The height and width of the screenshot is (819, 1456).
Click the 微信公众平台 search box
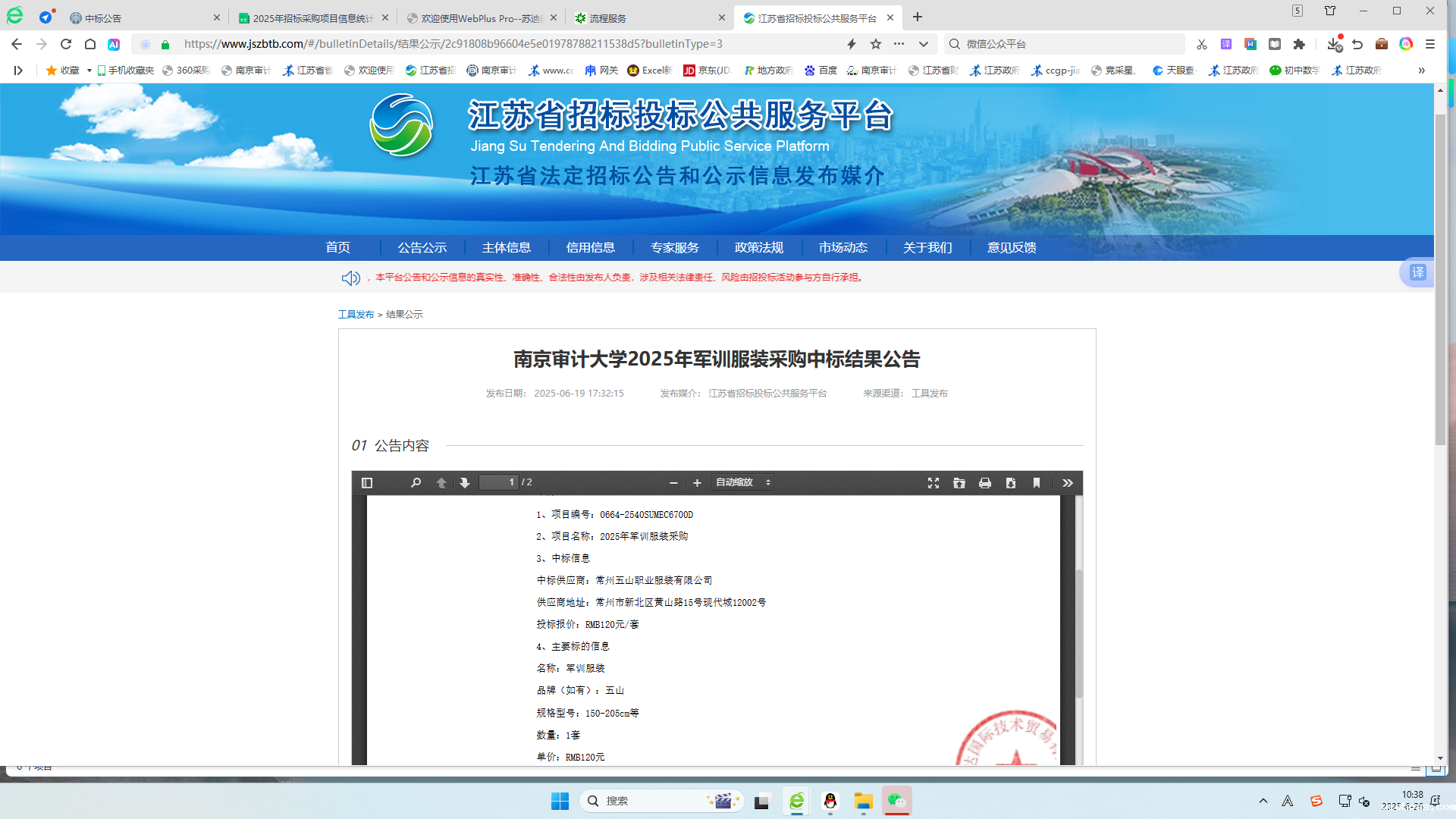[1064, 44]
